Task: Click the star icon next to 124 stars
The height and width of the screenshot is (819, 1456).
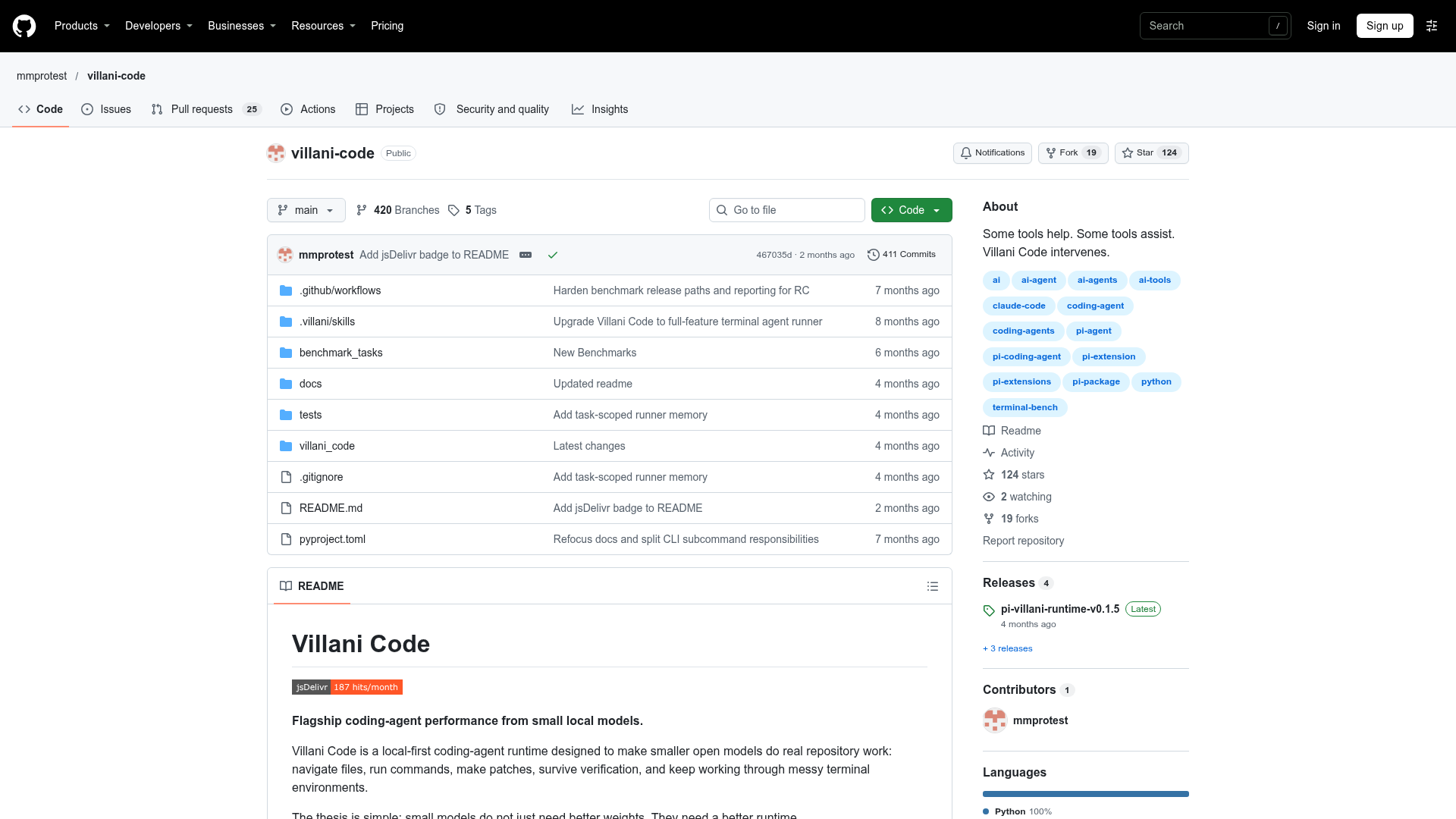Action: pyautogui.click(x=989, y=475)
